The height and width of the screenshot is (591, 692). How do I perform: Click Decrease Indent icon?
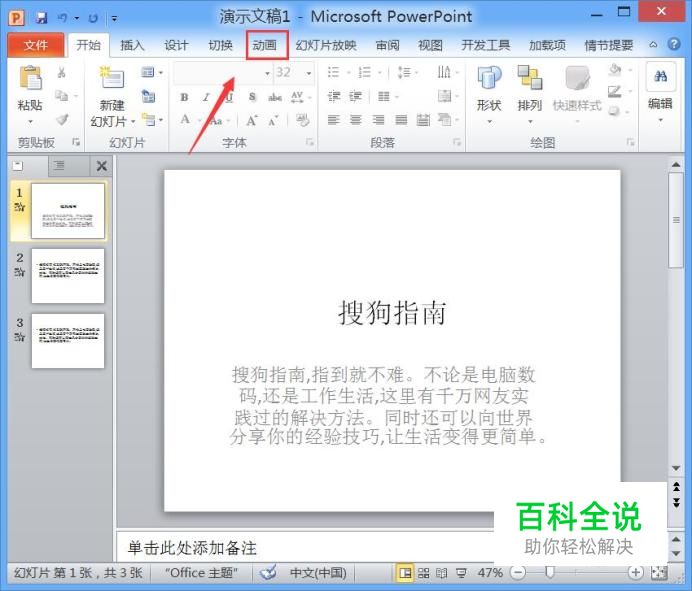pos(334,96)
